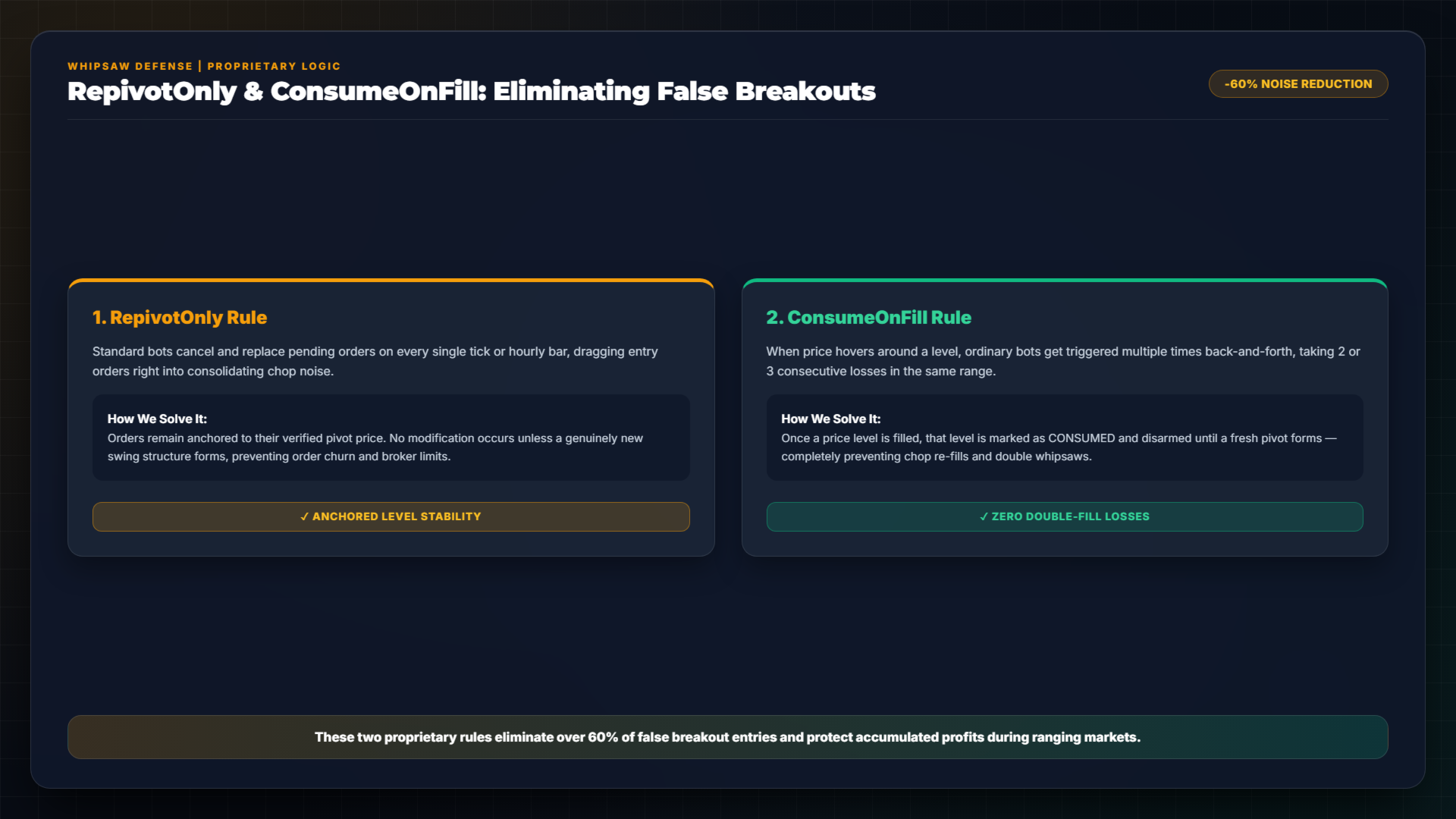Click the 'Orders remain anchored' solution text
The height and width of the screenshot is (819, 1456).
(375, 447)
